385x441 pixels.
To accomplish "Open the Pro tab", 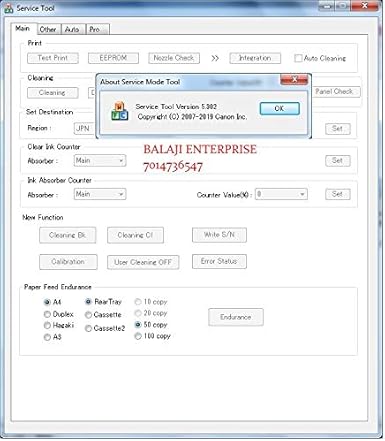I will click(x=97, y=29).
